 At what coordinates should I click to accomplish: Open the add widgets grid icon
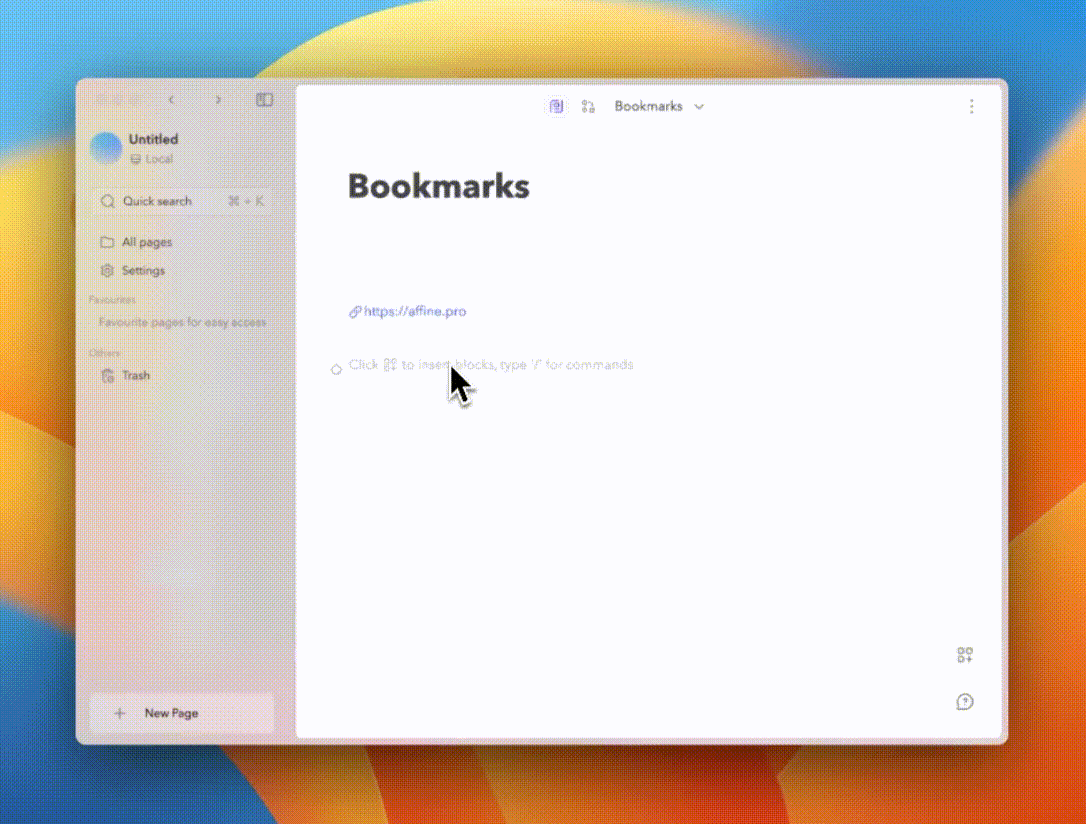[965, 655]
